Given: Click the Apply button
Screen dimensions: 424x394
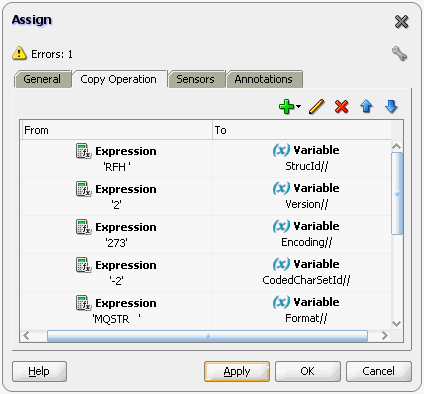Looking at the screenshot, I should pyautogui.click(x=237, y=371).
